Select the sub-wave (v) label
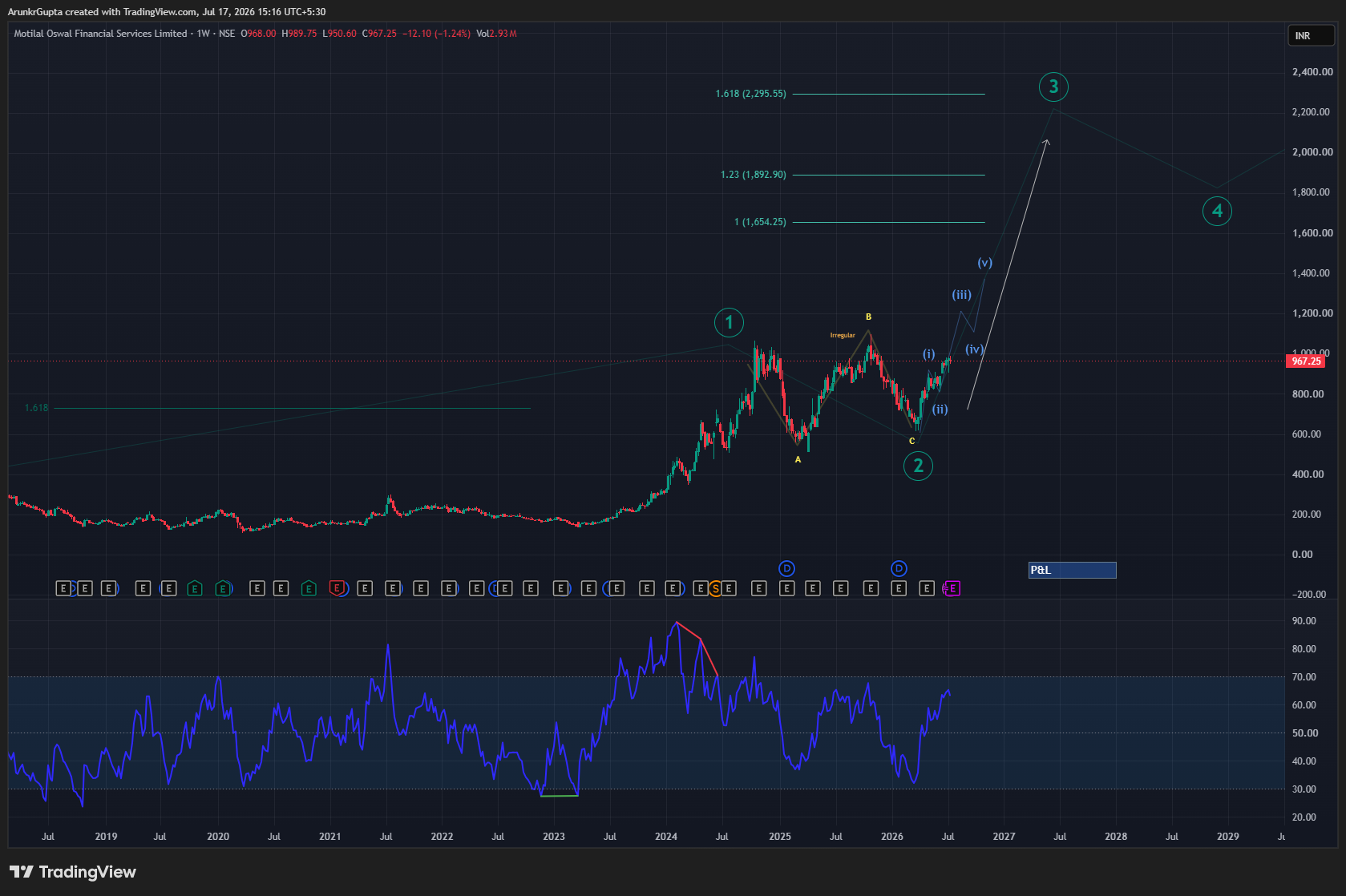 [x=984, y=262]
